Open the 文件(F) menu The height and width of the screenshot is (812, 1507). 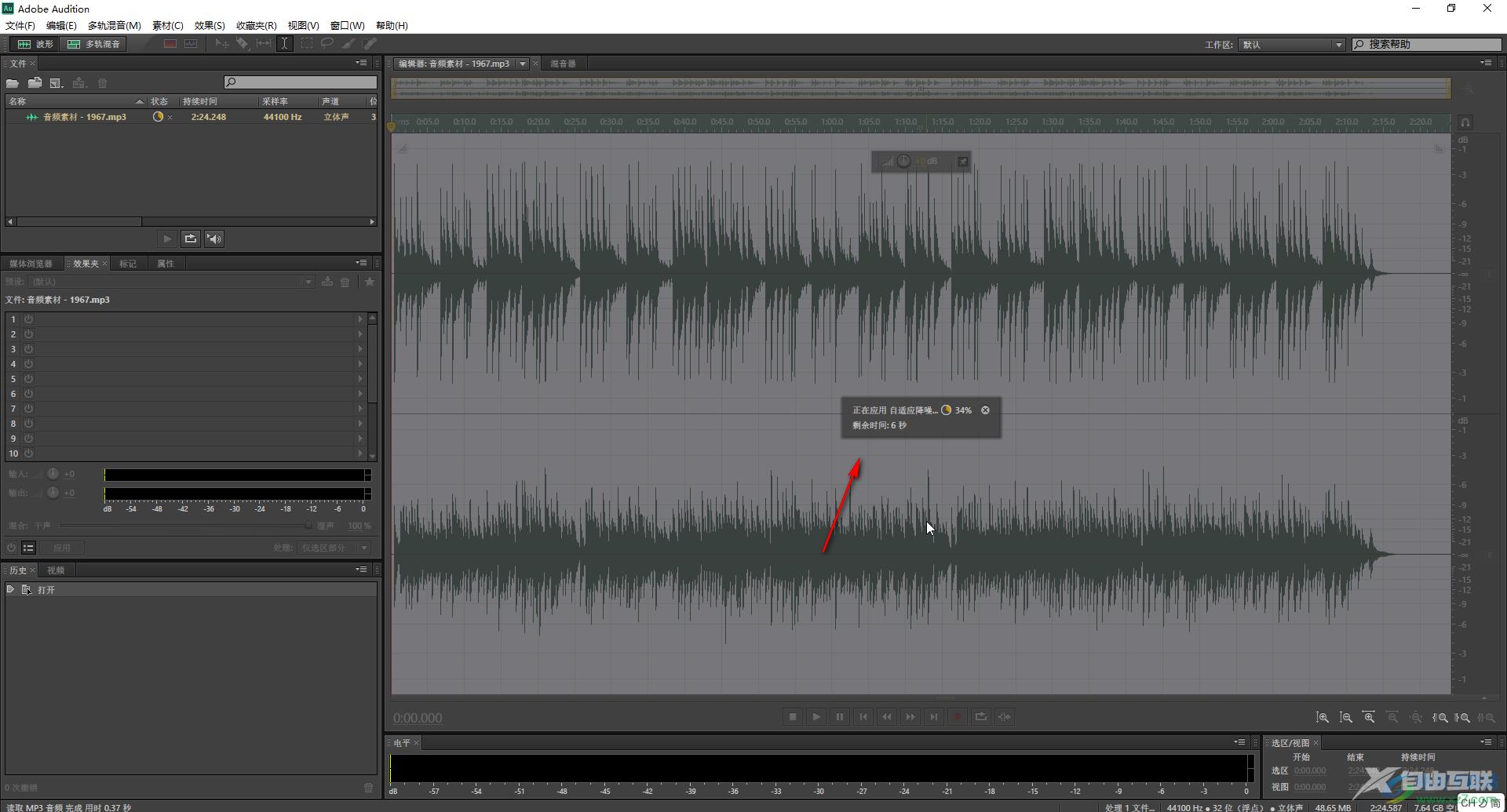point(20,25)
